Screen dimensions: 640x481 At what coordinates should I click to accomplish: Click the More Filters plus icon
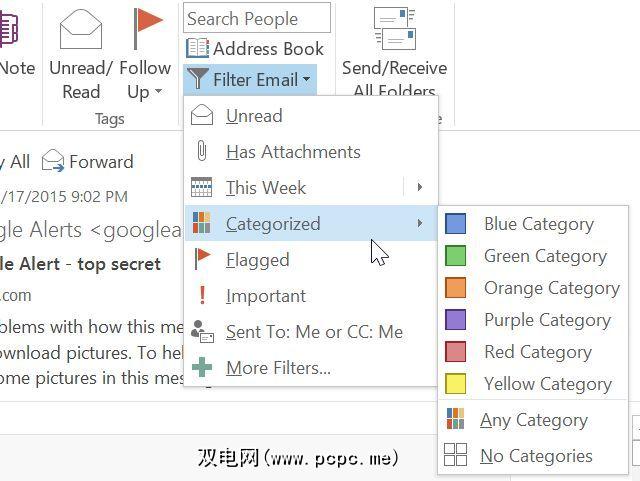(202, 368)
